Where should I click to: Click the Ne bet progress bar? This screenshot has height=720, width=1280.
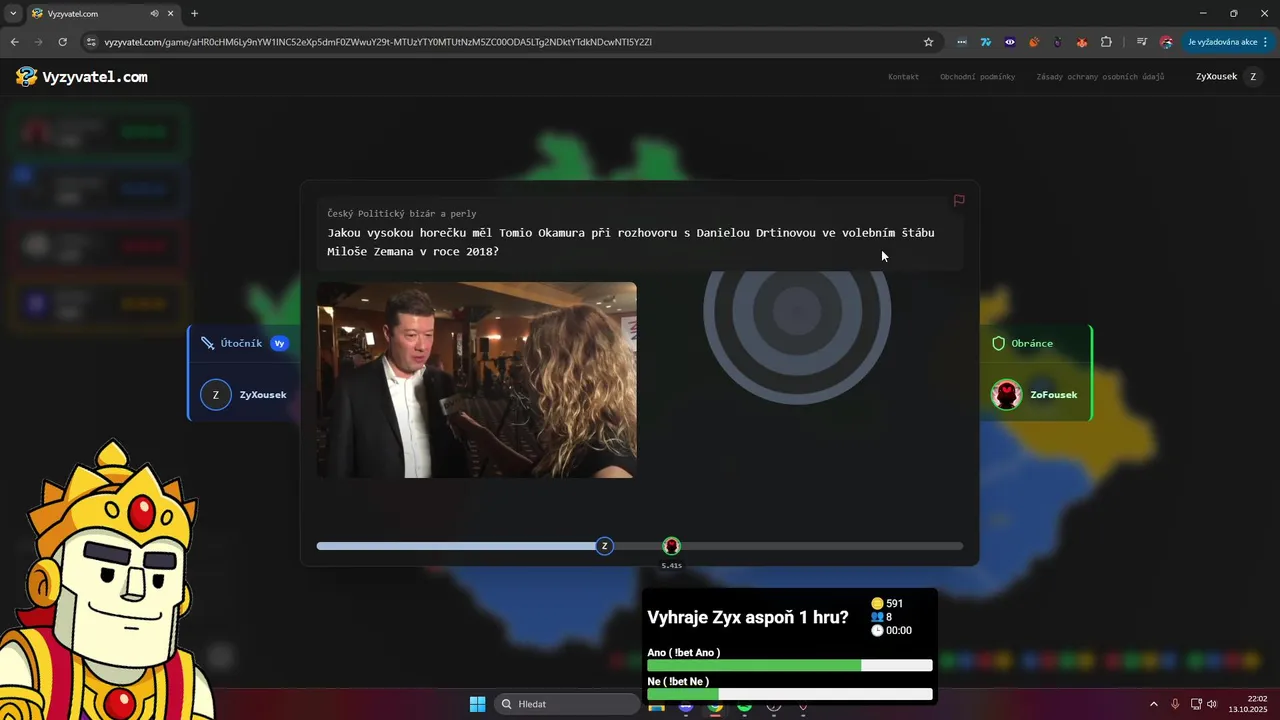(790, 694)
